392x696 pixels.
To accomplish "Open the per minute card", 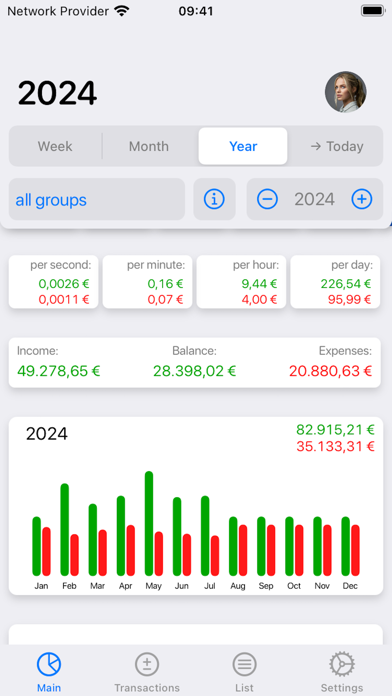I will click(147, 281).
